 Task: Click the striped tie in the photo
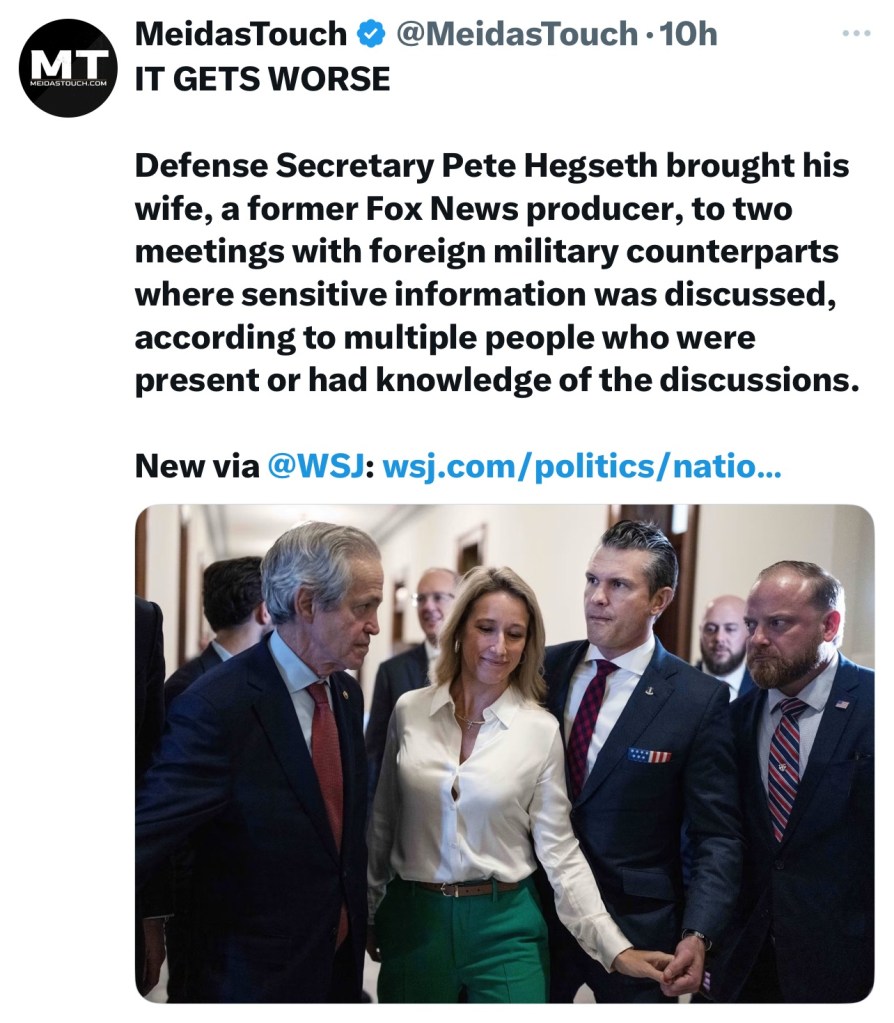[785, 765]
